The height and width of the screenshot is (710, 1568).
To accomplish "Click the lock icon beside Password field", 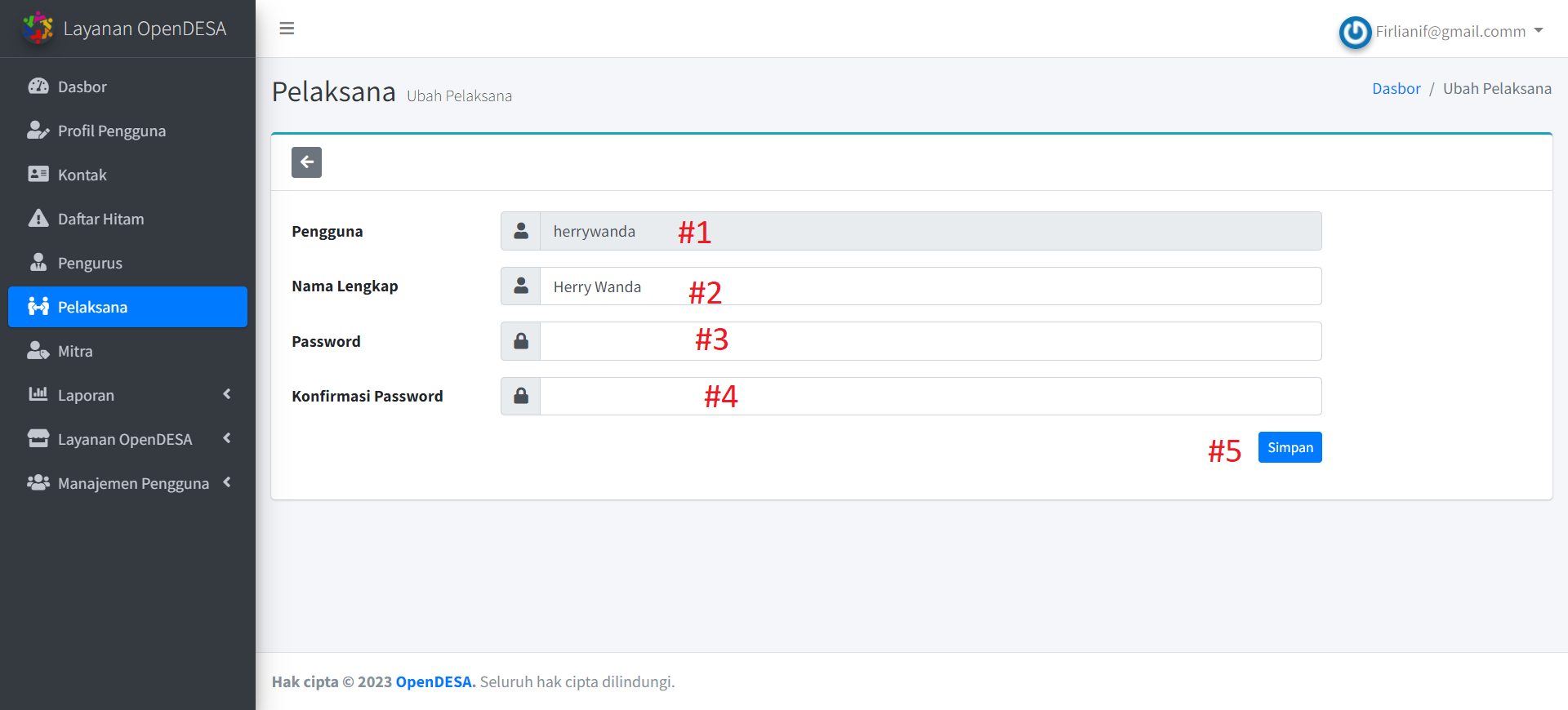I will [x=521, y=341].
